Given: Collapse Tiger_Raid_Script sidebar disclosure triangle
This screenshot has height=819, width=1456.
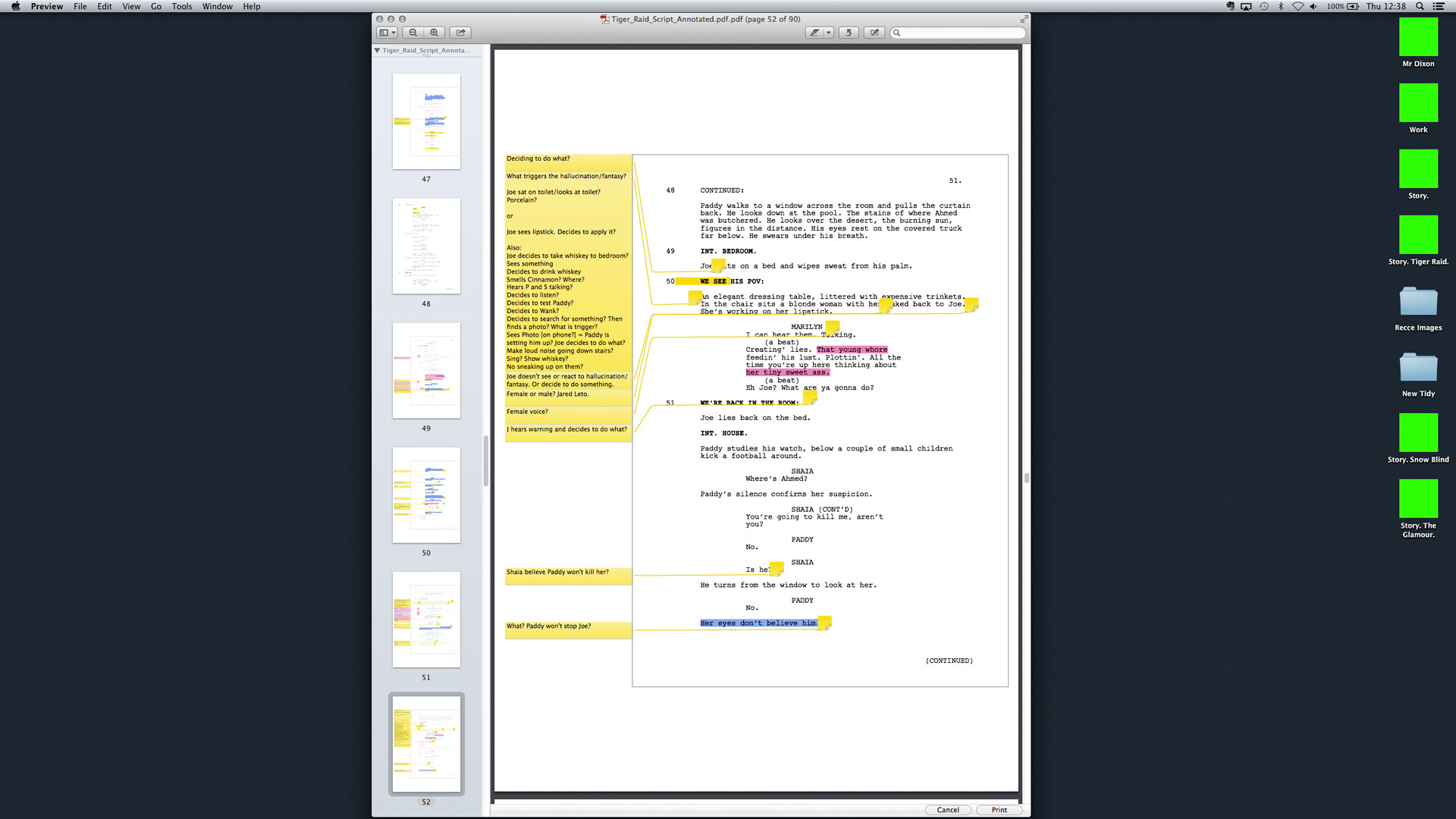Looking at the screenshot, I should tap(377, 51).
